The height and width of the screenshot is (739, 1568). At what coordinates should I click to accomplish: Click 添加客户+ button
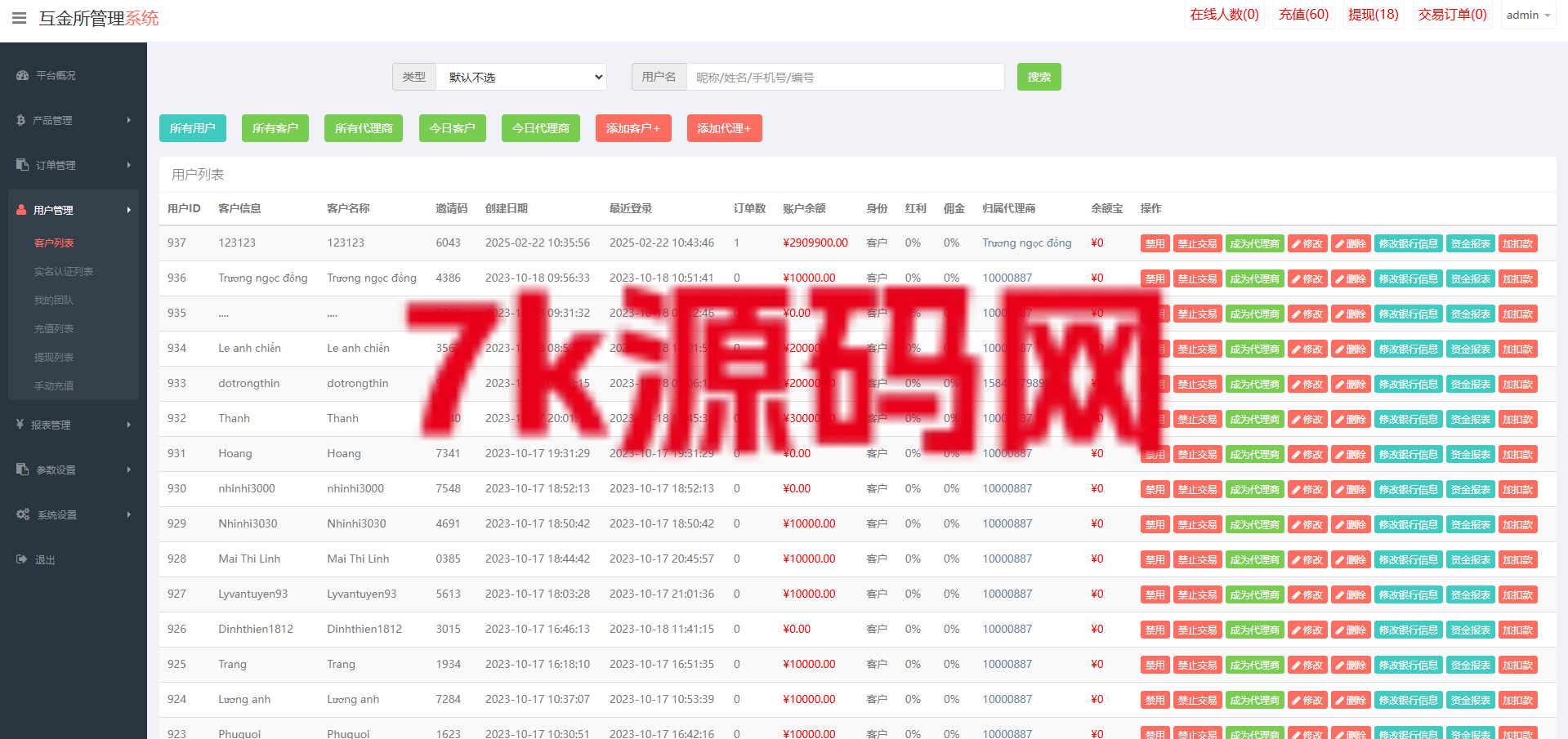tap(633, 128)
